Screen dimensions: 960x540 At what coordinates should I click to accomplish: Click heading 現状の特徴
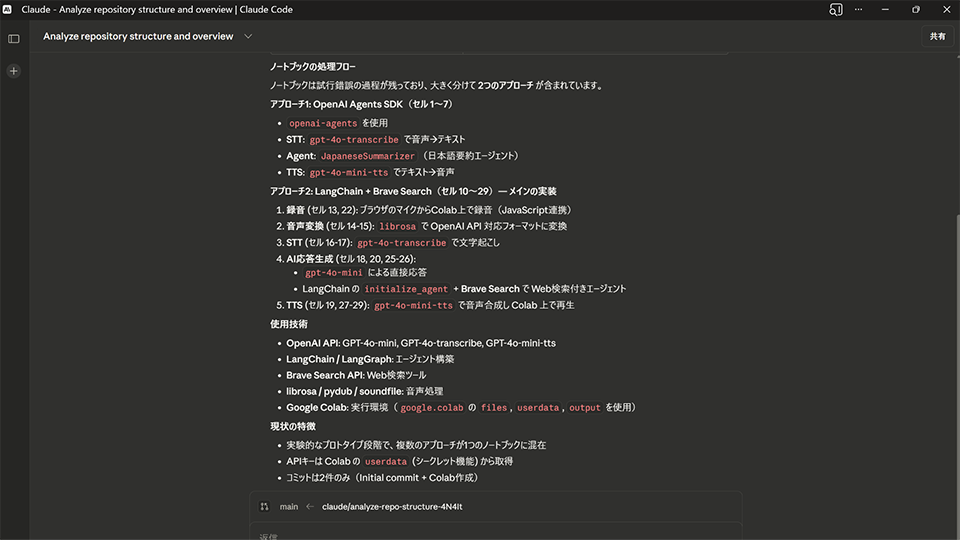coord(293,426)
